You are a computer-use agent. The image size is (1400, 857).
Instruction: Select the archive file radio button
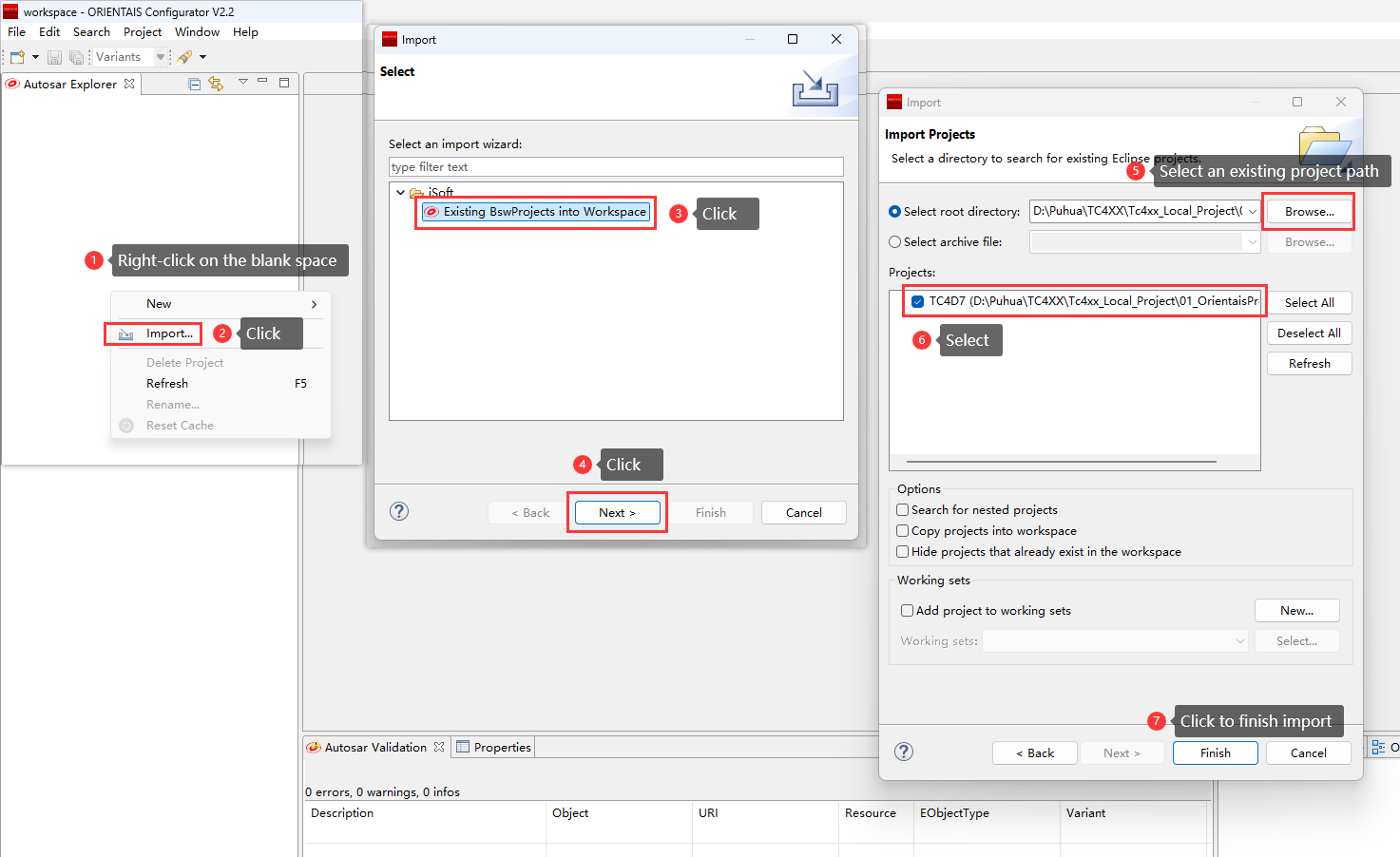[x=894, y=242]
